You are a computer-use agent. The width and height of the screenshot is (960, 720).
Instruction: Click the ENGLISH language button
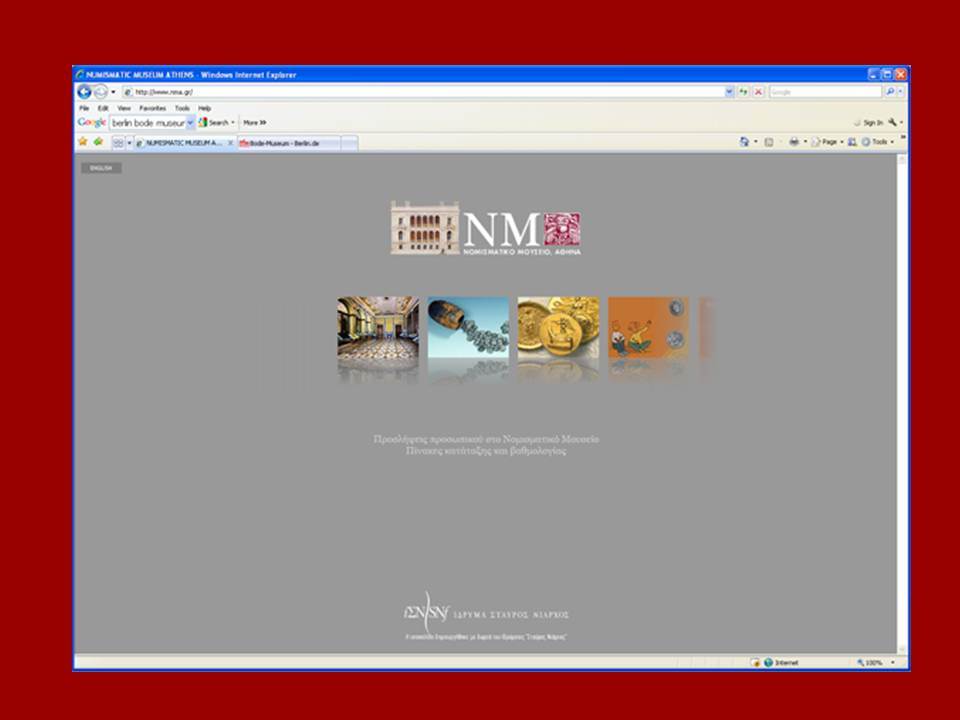click(101, 168)
